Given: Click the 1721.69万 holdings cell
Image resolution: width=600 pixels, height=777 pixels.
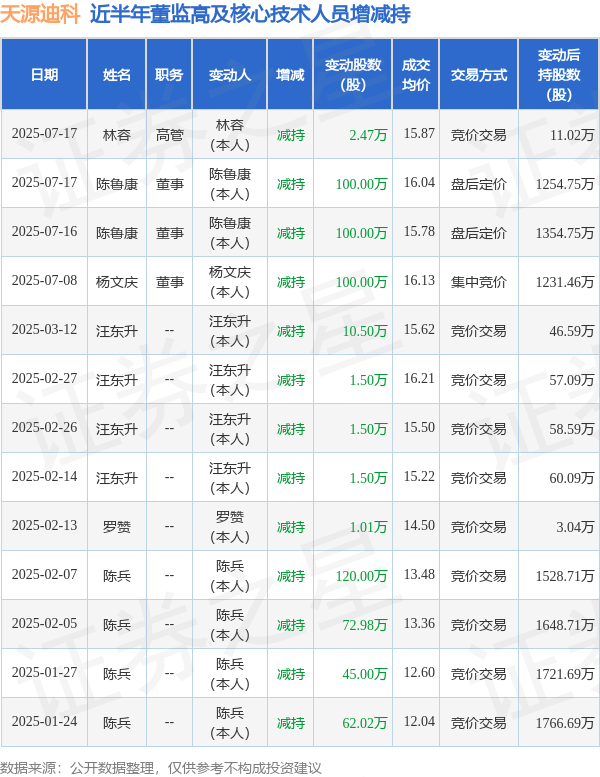Looking at the screenshot, I should [x=565, y=674].
